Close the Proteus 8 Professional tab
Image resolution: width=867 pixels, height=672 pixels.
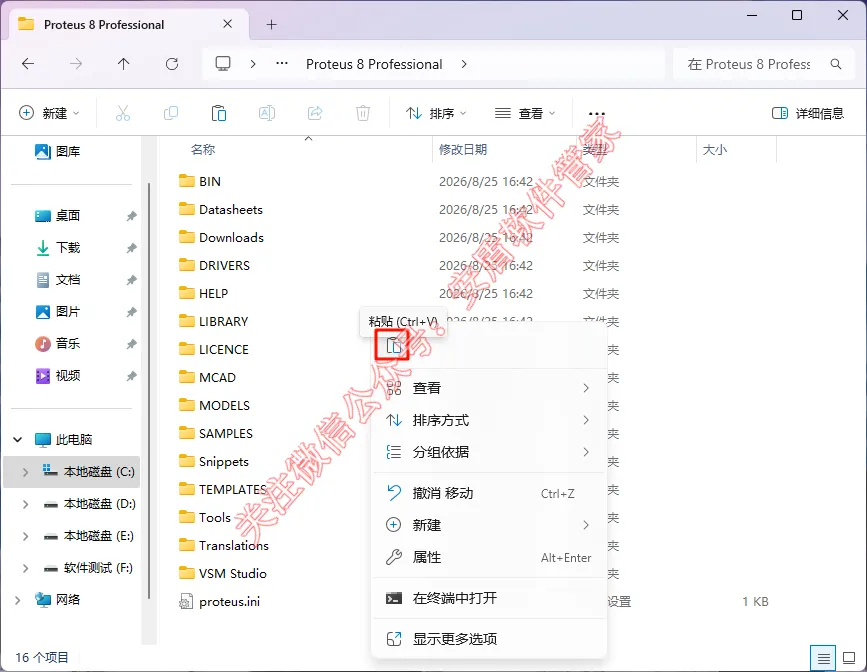click(227, 24)
